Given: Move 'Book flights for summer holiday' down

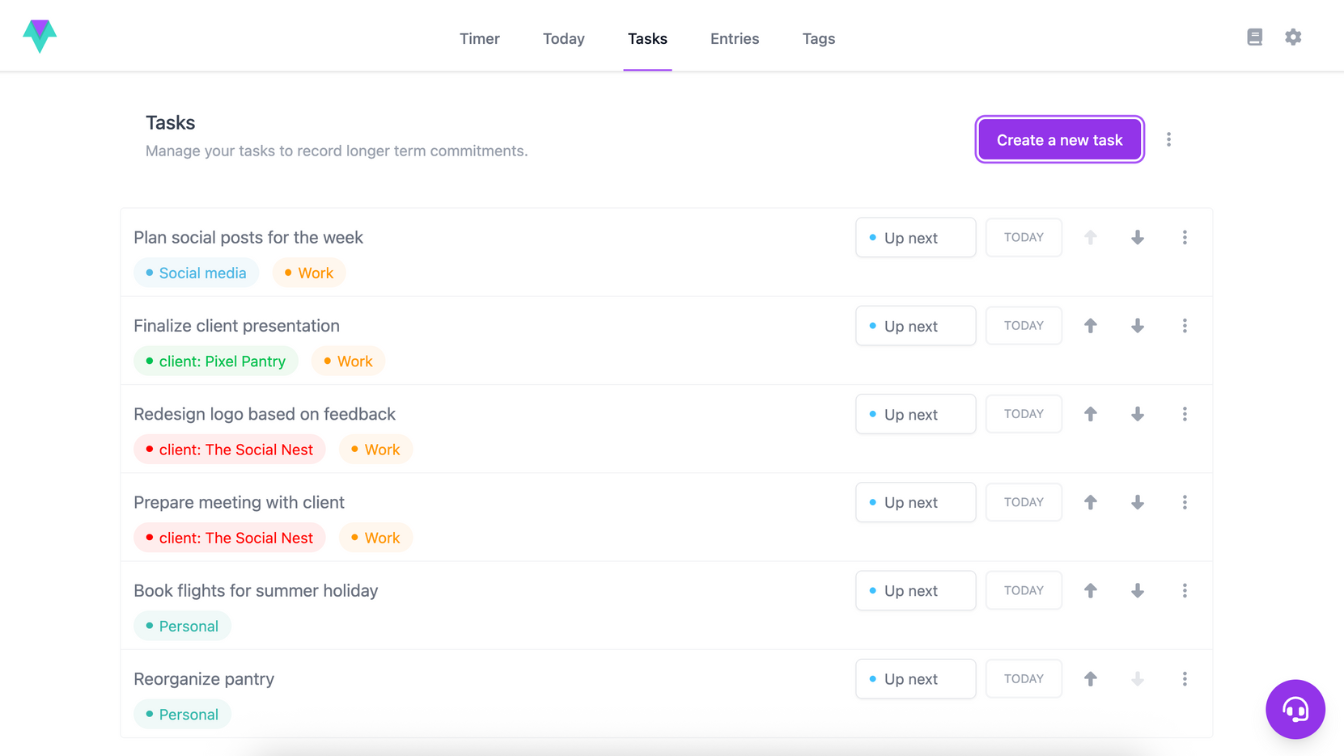Looking at the screenshot, I should click(1137, 591).
